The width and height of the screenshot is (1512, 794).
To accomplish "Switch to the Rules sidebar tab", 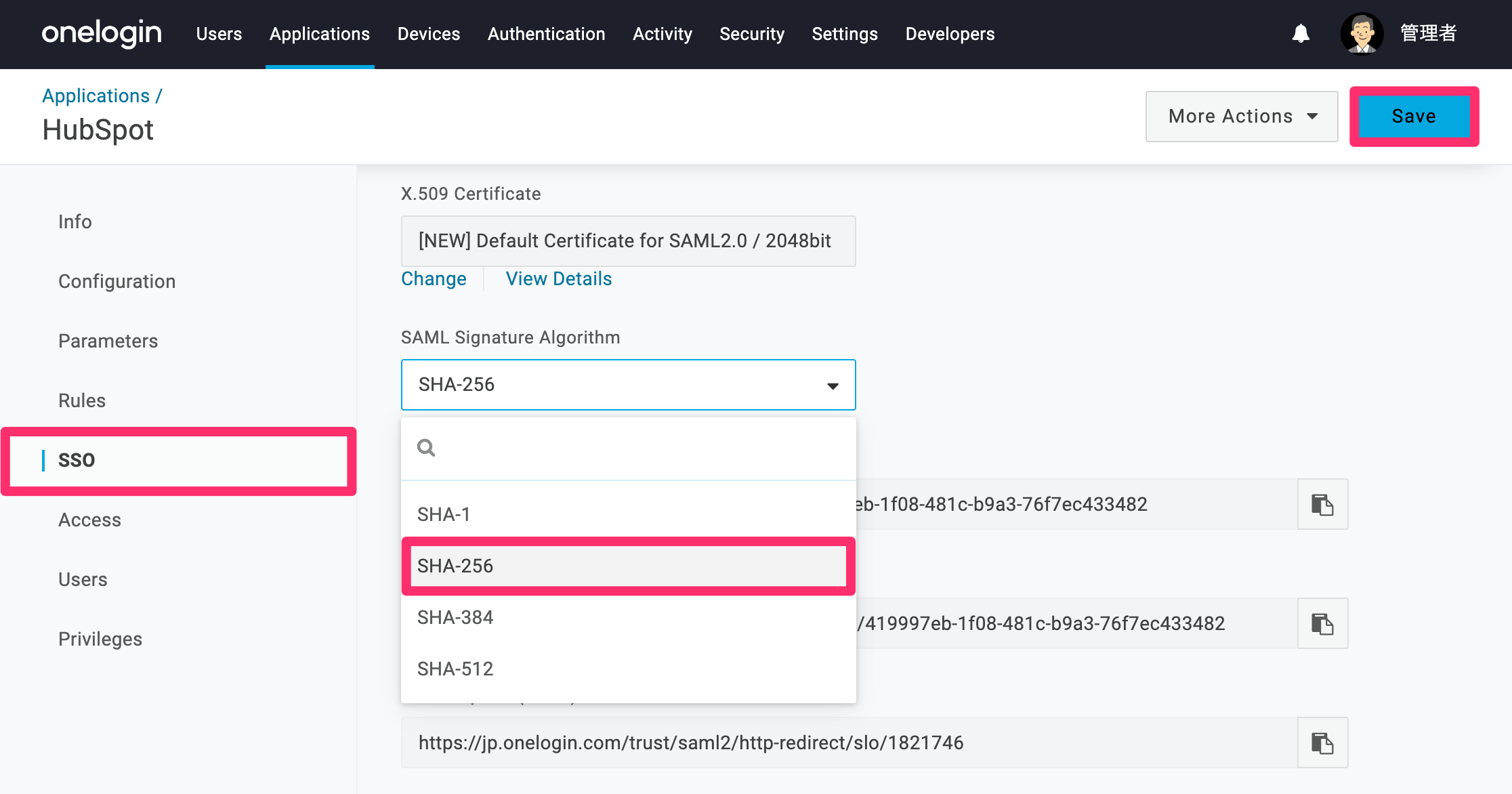I will click(x=82, y=400).
